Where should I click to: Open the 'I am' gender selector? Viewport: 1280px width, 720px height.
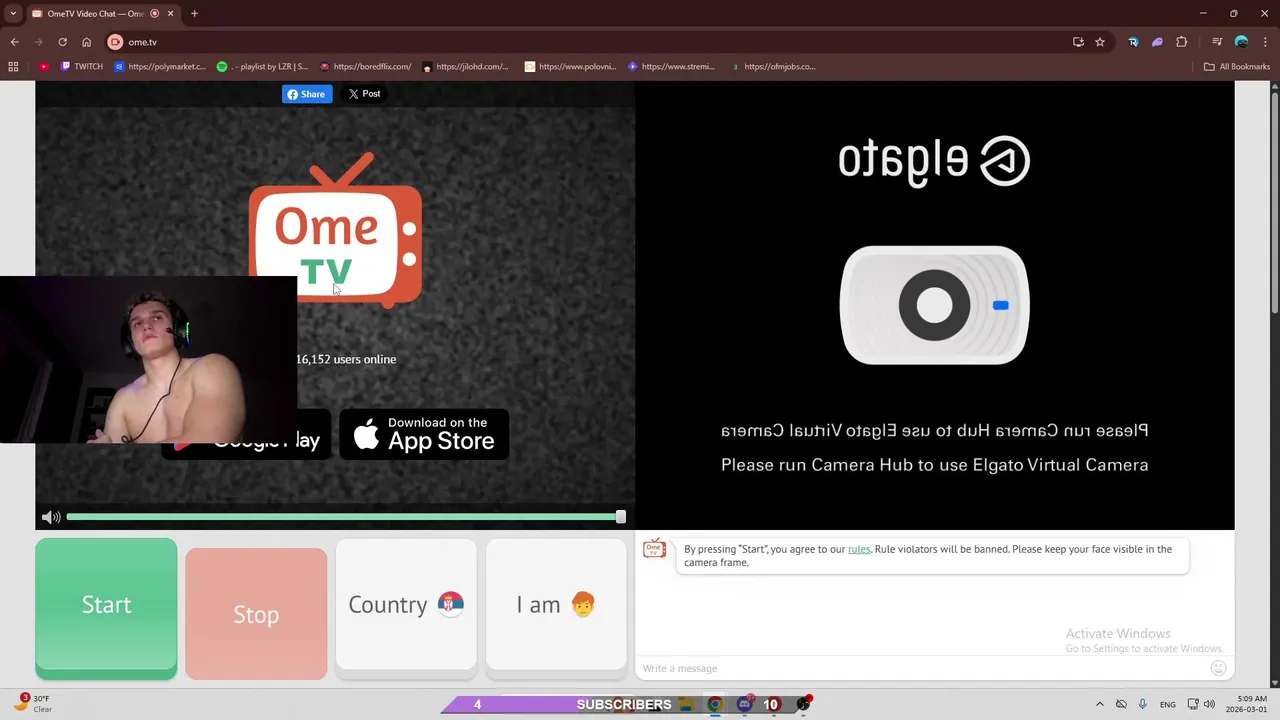556,605
